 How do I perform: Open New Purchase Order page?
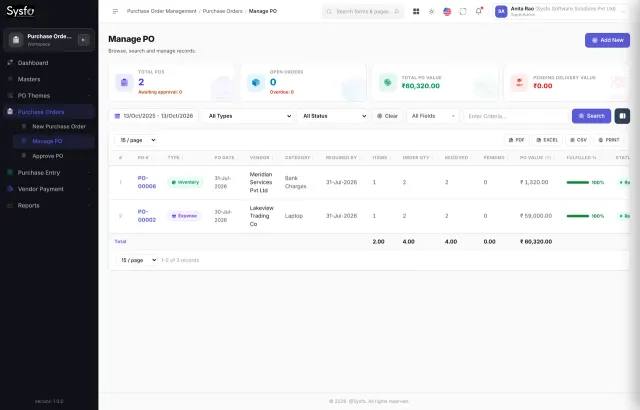[54, 126]
